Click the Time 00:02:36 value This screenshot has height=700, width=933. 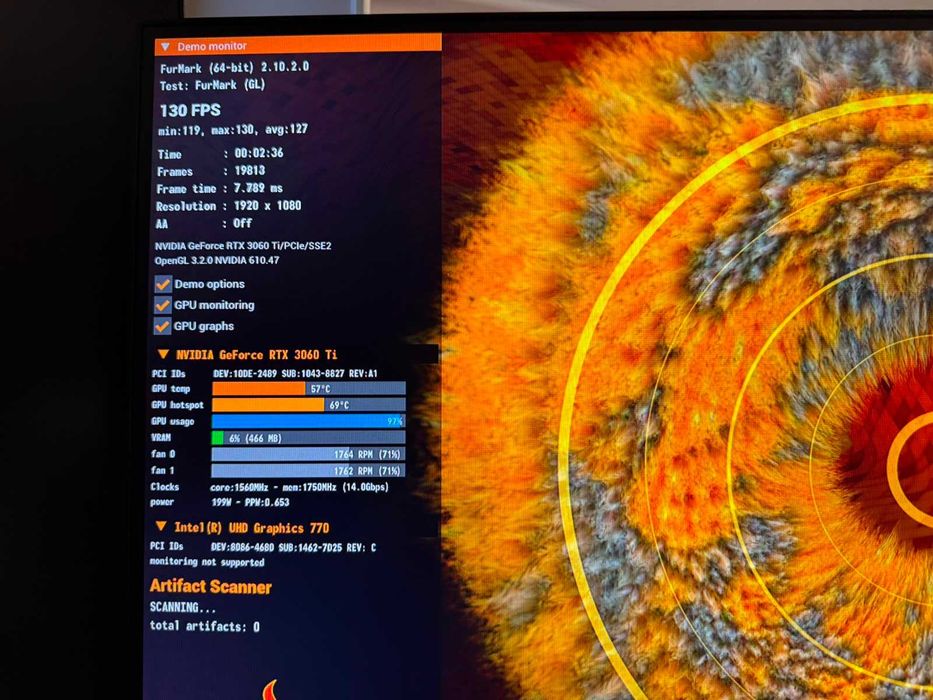click(x=259, y=153)
